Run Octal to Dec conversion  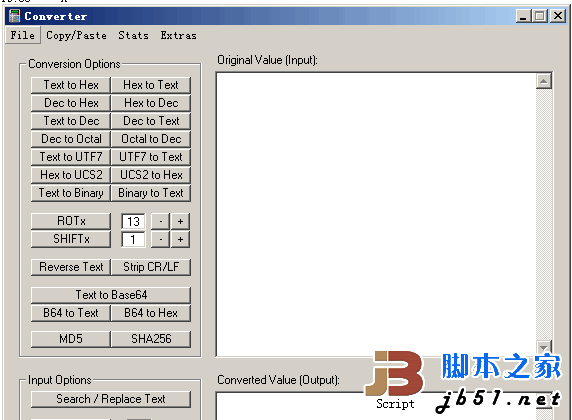[x=151, y=139]
